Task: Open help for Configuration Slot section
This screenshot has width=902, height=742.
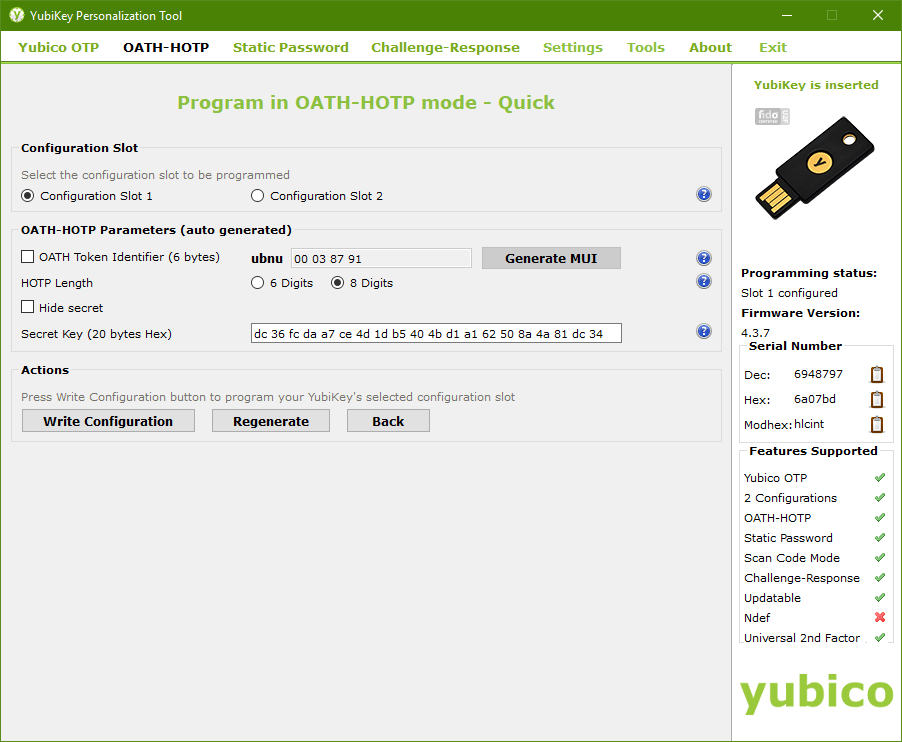Action: tap(704, 194)
